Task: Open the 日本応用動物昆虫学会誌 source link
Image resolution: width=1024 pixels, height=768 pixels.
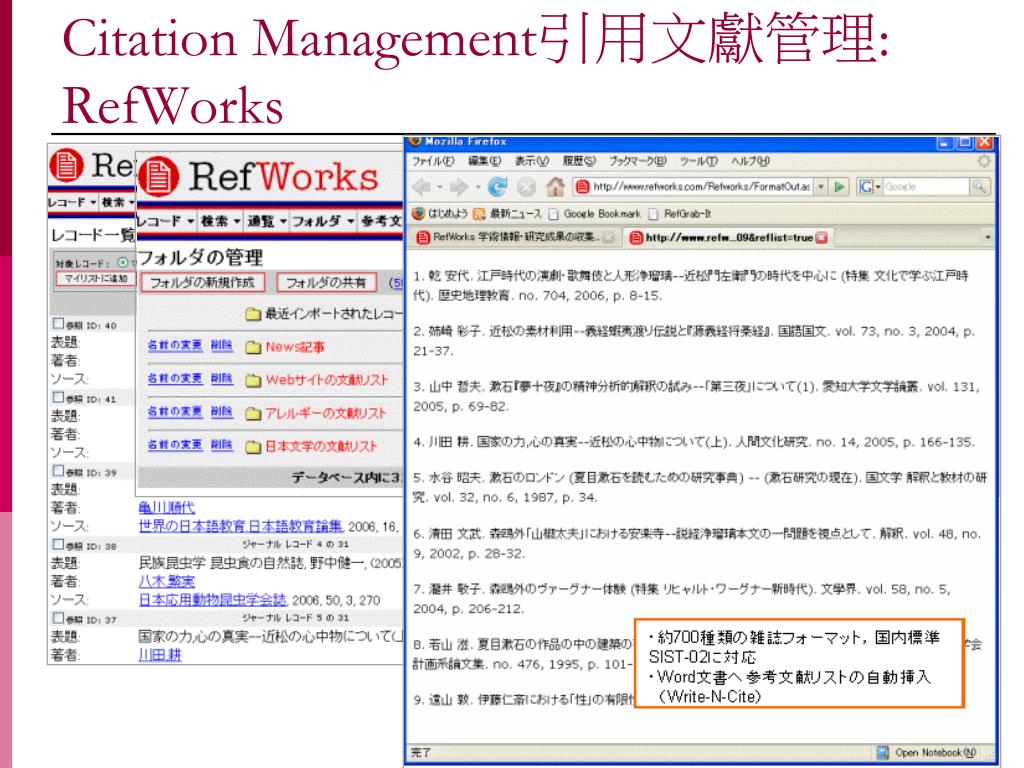Action: [x=213, y=600]
